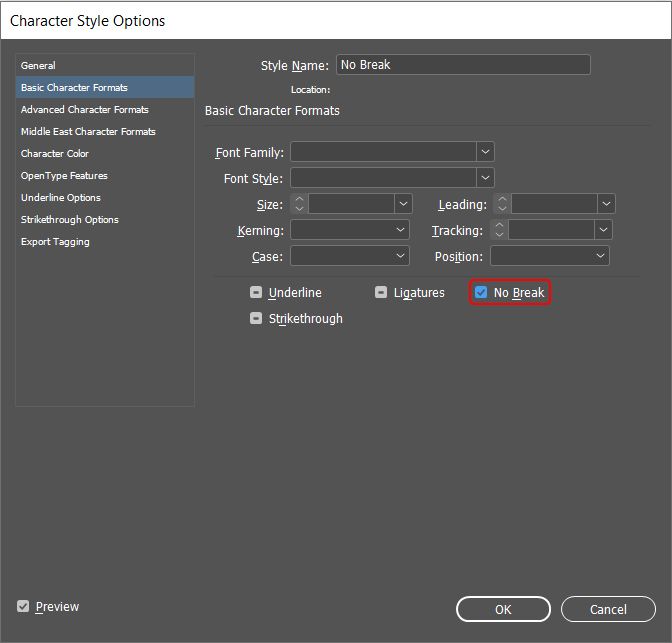Decrease Leading with the down arrow
Viewport: 672px width, 643px height.
click(502, 208)
